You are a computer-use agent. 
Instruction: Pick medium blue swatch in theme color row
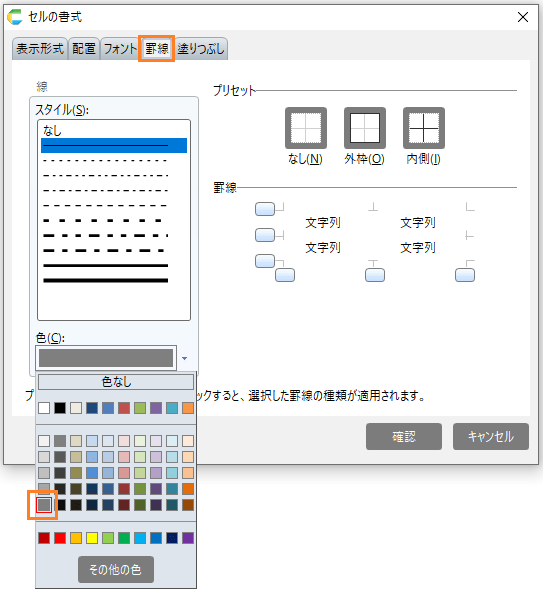click(108, 408)
